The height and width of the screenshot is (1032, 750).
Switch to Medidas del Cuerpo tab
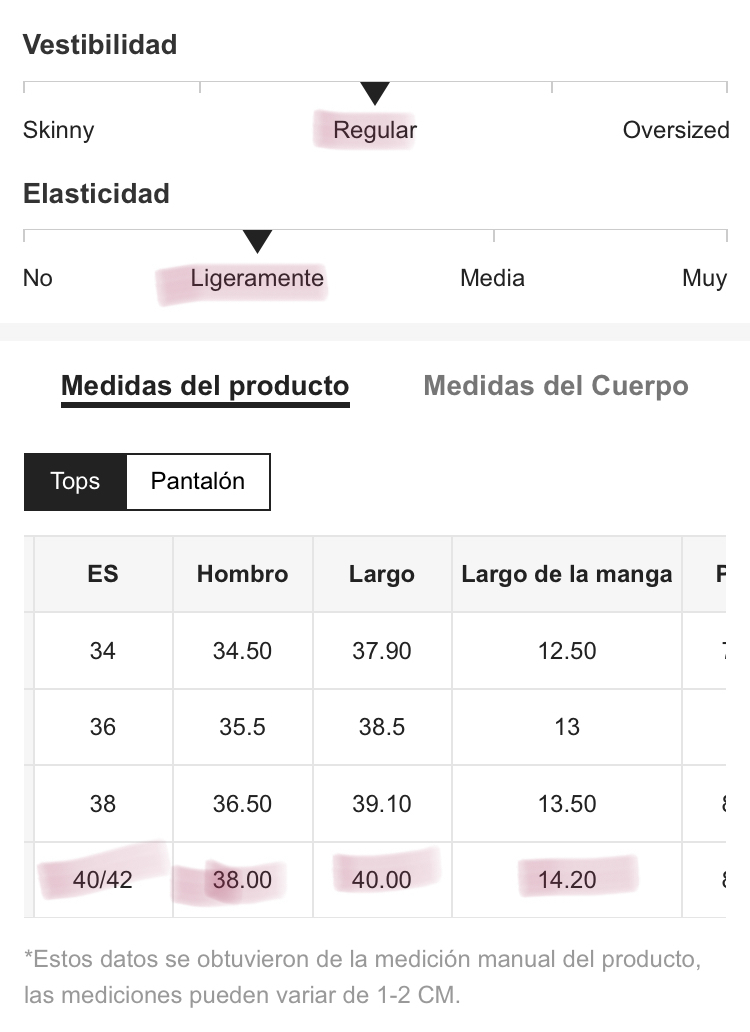pos(556,386)
